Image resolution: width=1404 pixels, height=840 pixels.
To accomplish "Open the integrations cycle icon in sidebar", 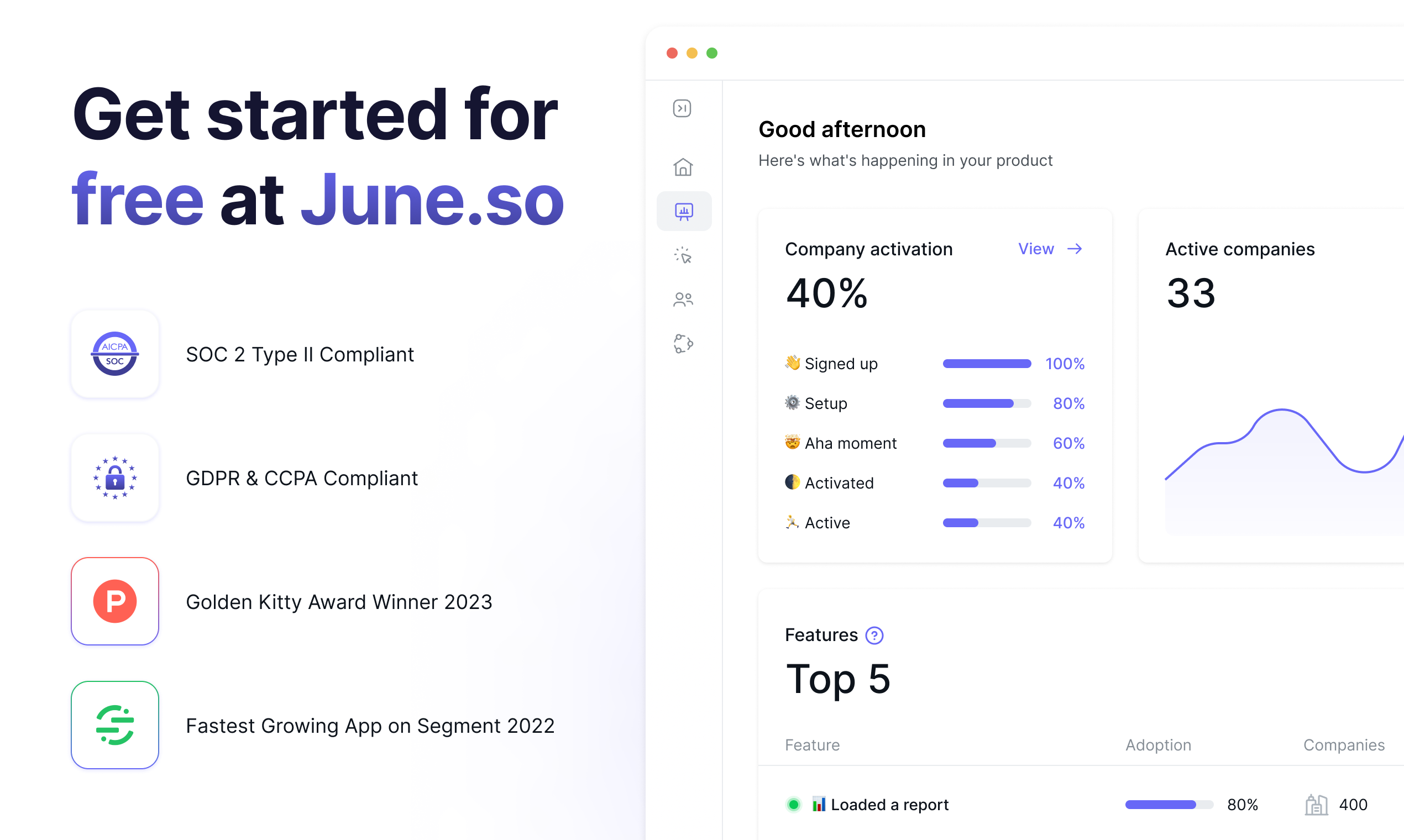I will [683, 344].
